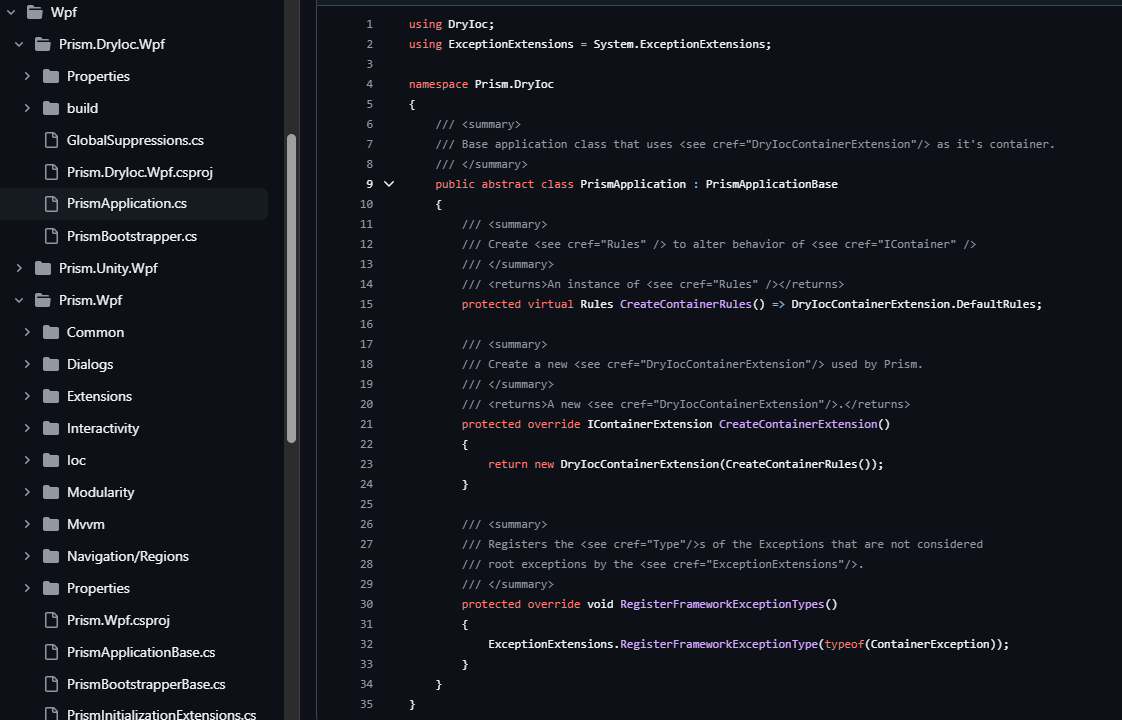Viewport: 1122px width, 720px height.
Task: Click the folder icon next to Interactivity
Action: [x=51, y=428]
